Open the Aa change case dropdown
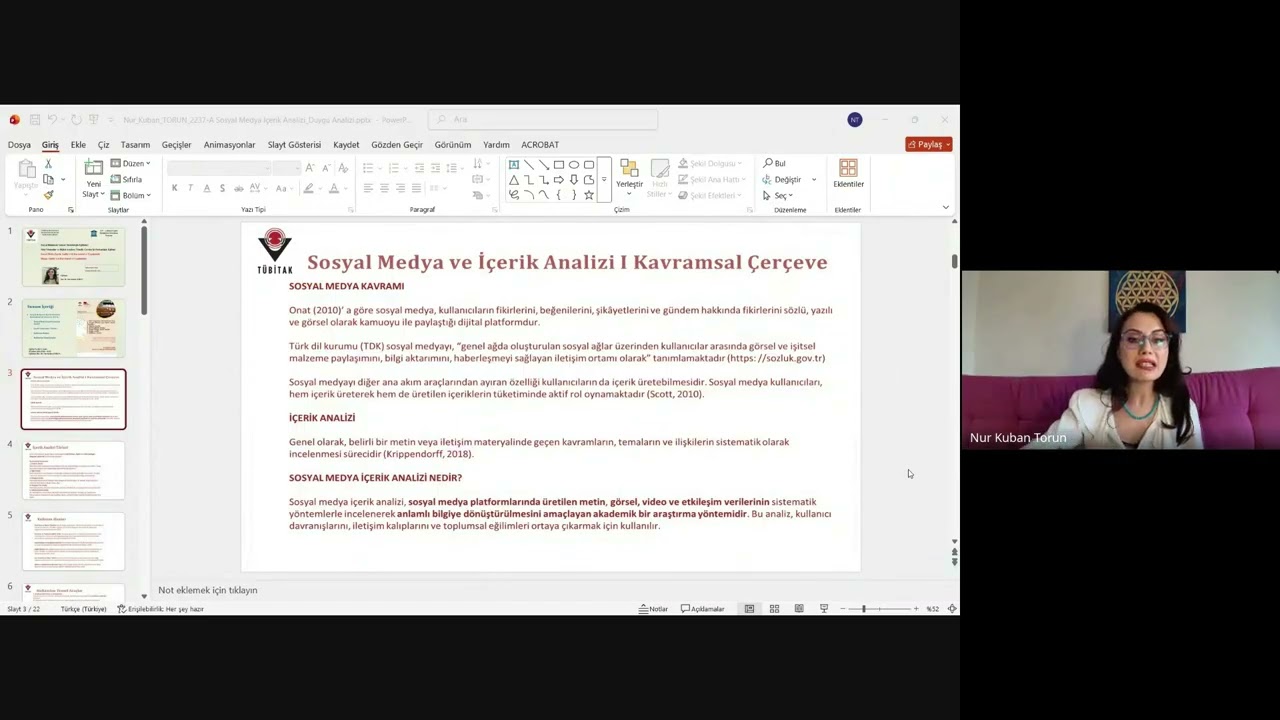Viewport: 1280px width, 720px height. 283,188
